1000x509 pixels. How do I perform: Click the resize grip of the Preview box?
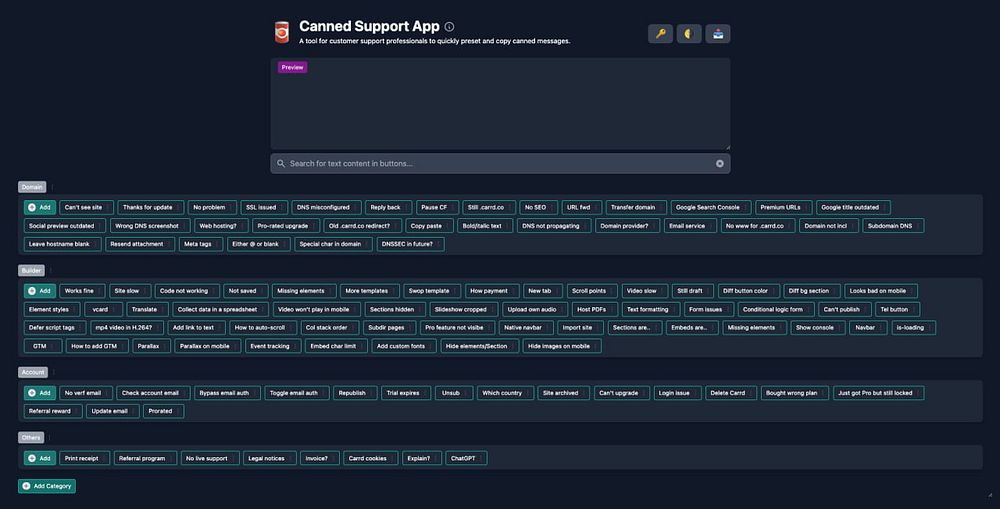tap(726, 147)
